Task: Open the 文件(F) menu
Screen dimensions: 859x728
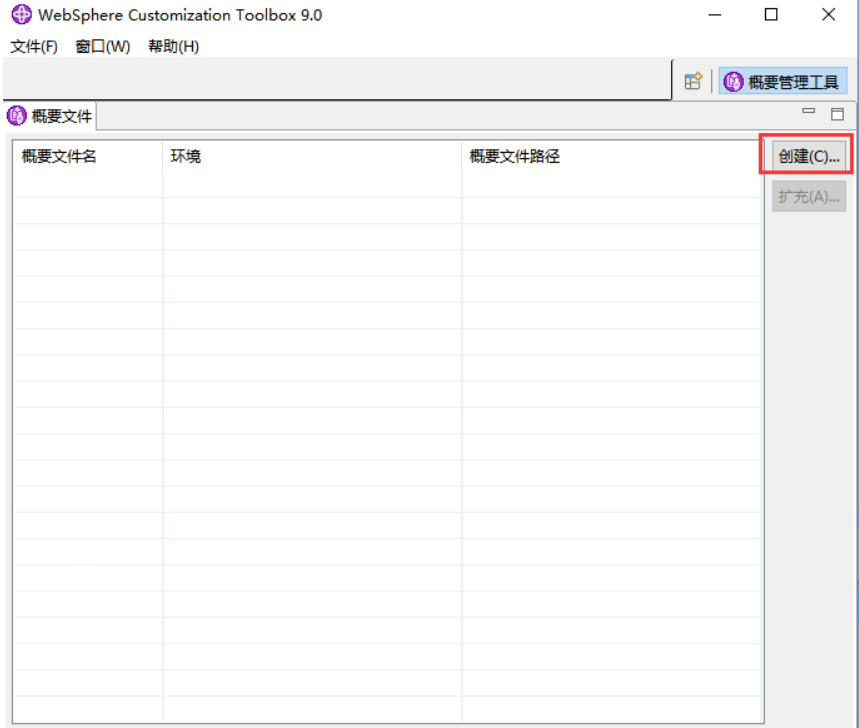Action: tap(34, 47)
